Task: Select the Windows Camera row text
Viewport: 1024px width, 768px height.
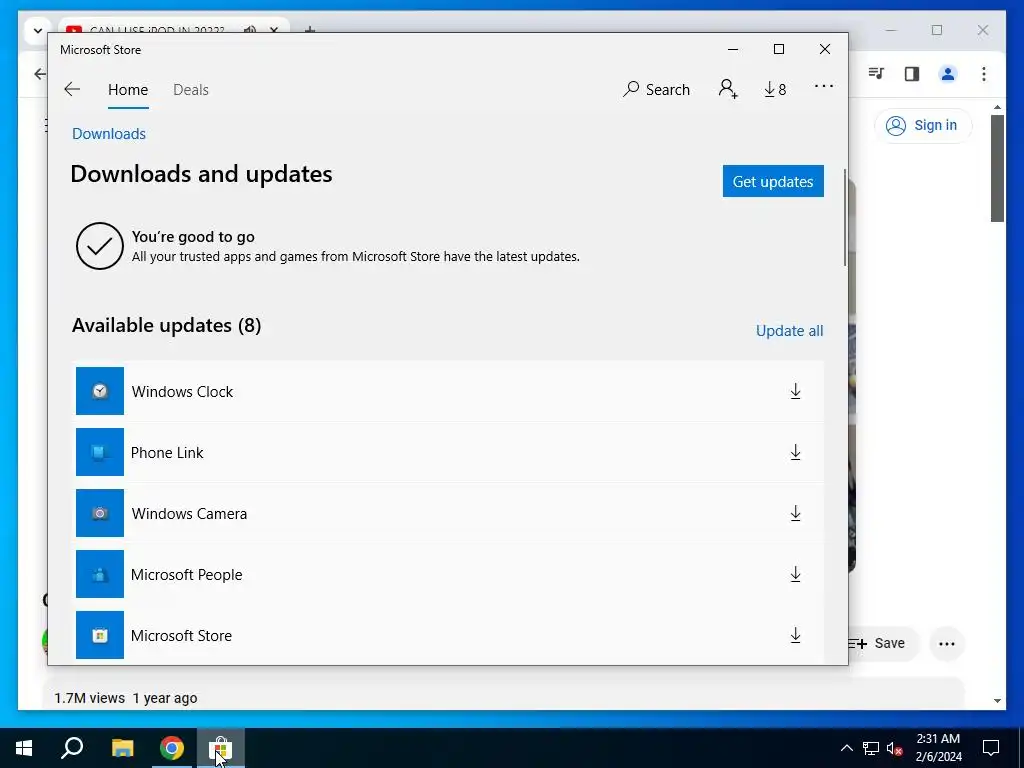Action: (x=189, y=513)
